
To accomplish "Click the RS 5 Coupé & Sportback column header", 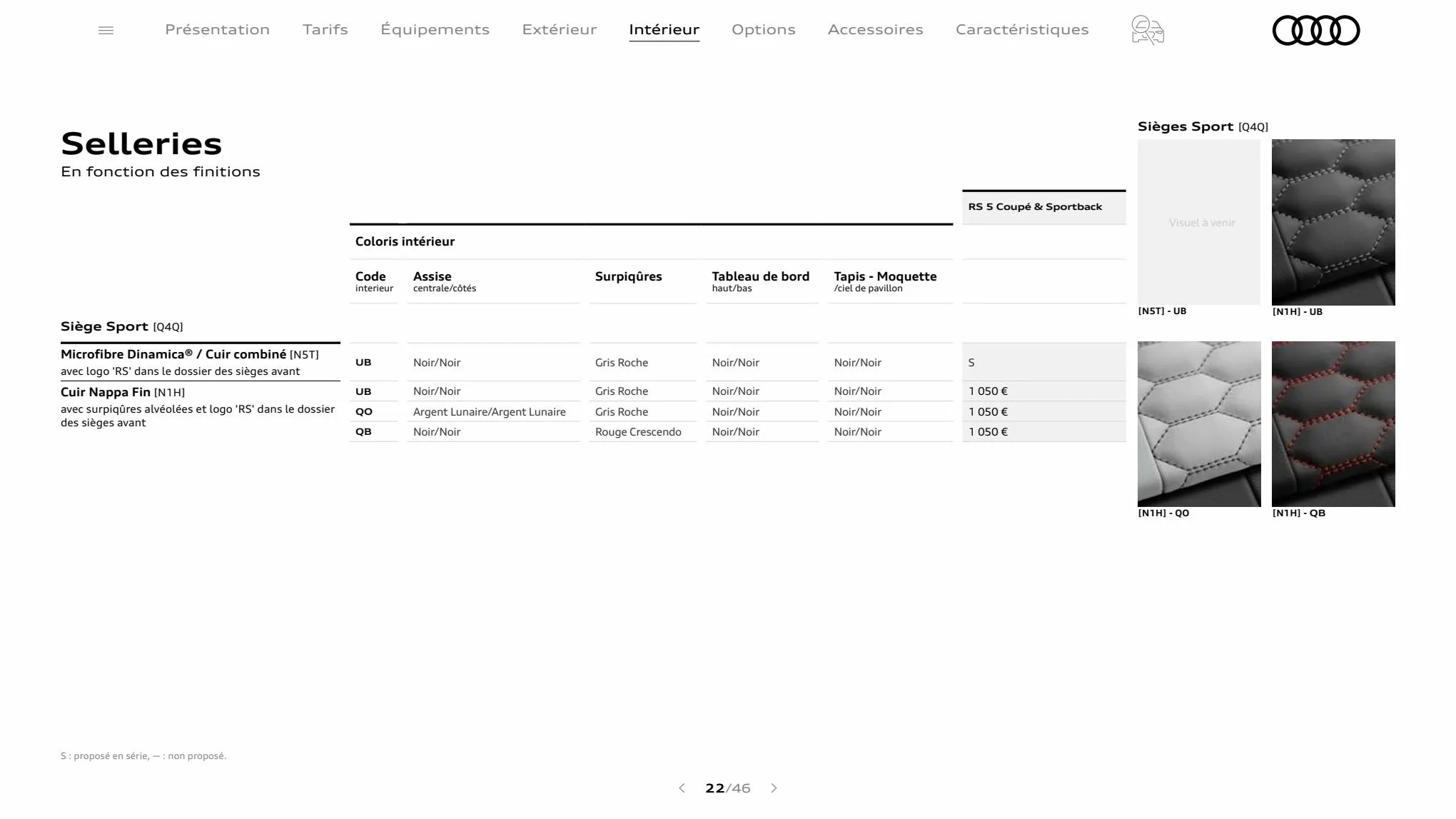I will [x=1043, y=207].
